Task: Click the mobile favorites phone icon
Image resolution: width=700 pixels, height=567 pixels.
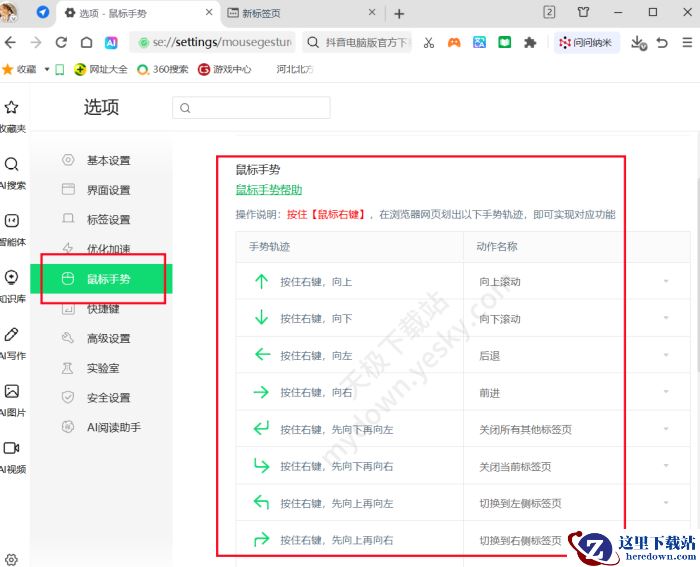Action: (x=60, y=69)
